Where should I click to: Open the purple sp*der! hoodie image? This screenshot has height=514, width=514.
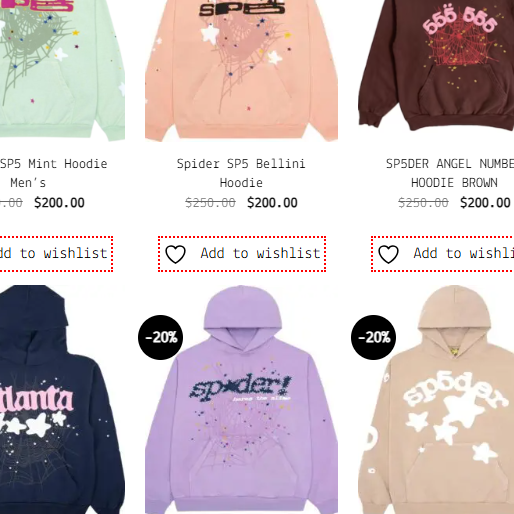(241, 399)
